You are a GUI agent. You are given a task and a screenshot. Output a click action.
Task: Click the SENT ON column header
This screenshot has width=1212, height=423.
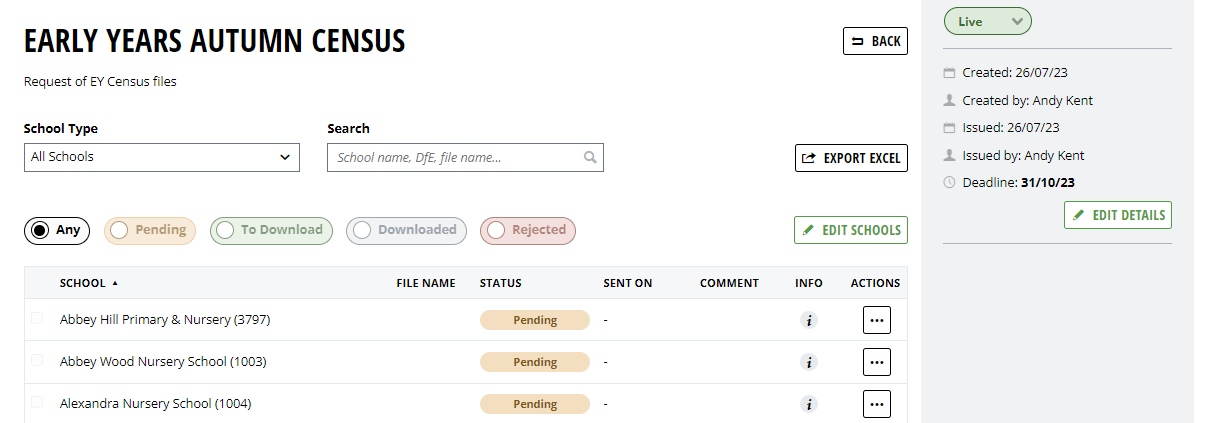(628, 283)
